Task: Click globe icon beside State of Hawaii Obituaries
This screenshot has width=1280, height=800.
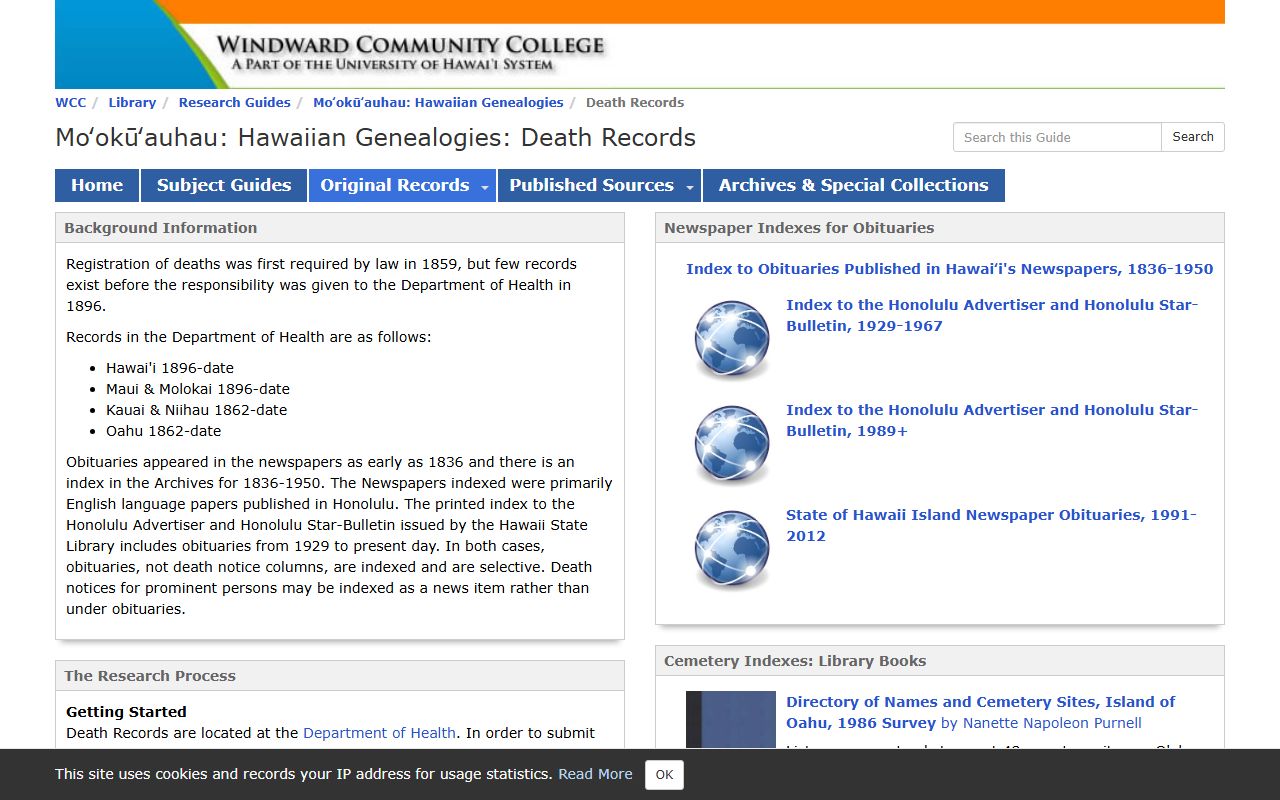Action: point(732,549)
